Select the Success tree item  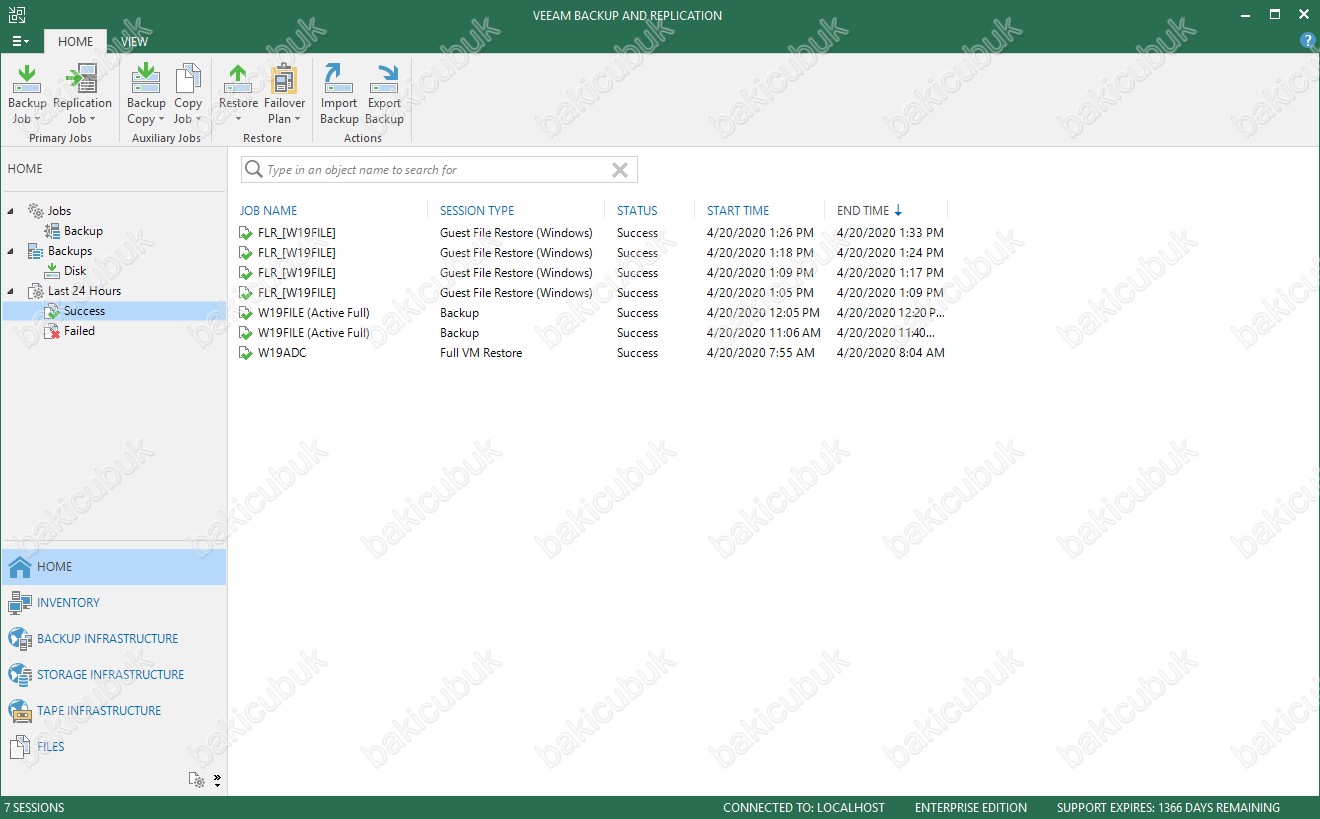[84, 311]
